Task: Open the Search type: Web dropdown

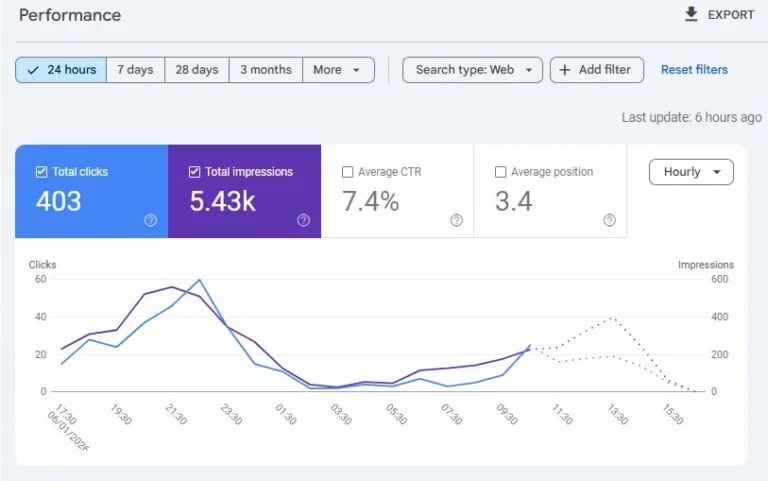Action: pos(472,70)
